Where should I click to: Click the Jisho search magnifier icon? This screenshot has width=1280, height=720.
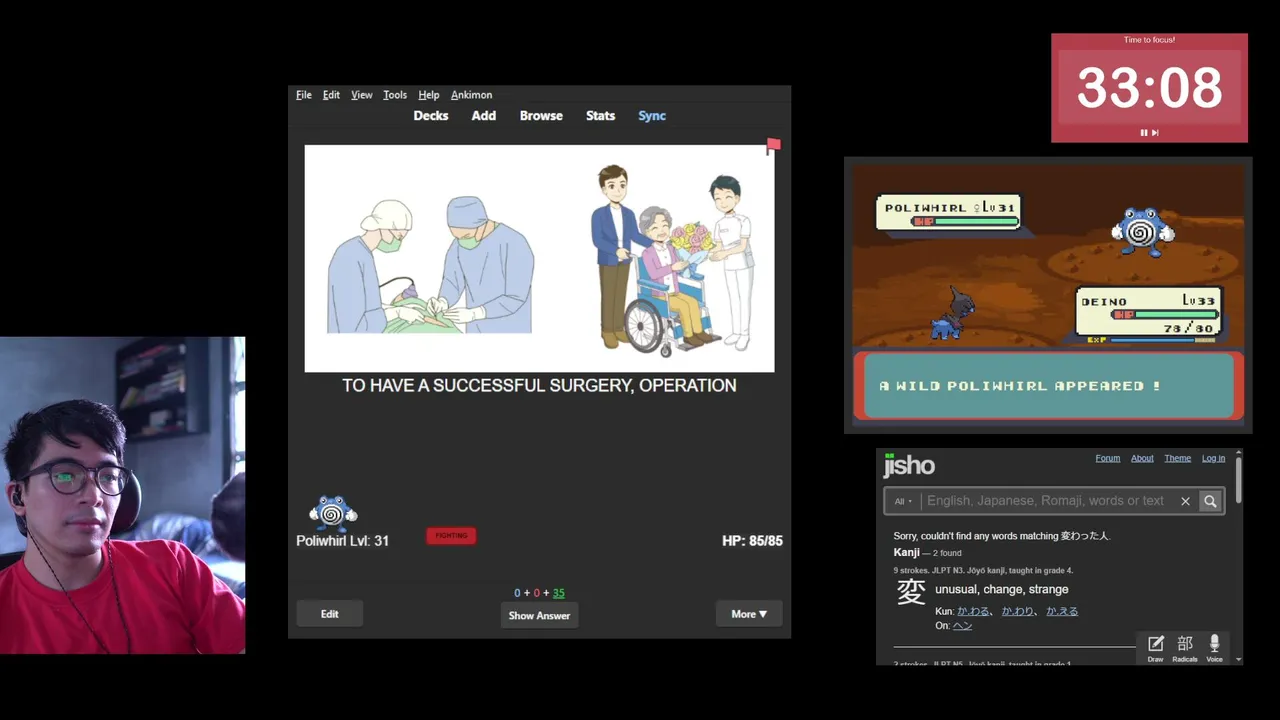pyautogui.click(x=1210, y=501)
